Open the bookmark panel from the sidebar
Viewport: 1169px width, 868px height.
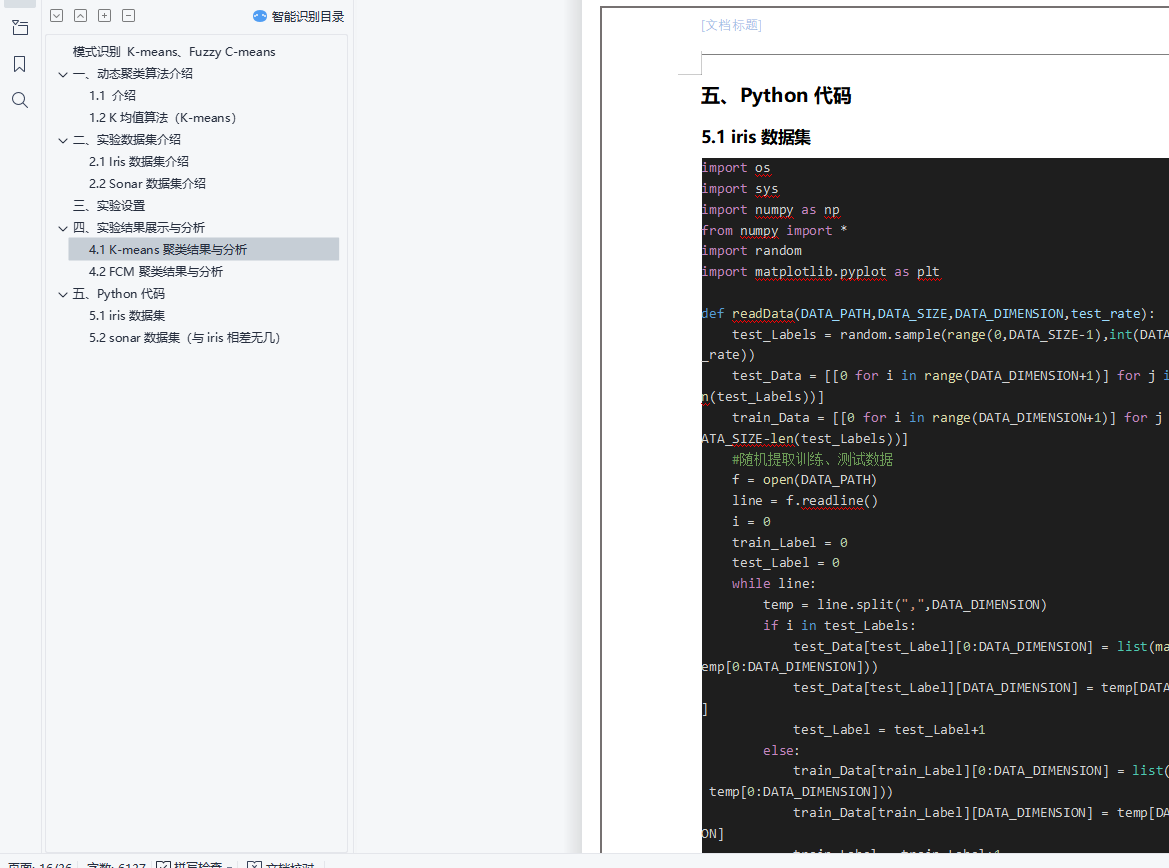[x=19, y=64]
